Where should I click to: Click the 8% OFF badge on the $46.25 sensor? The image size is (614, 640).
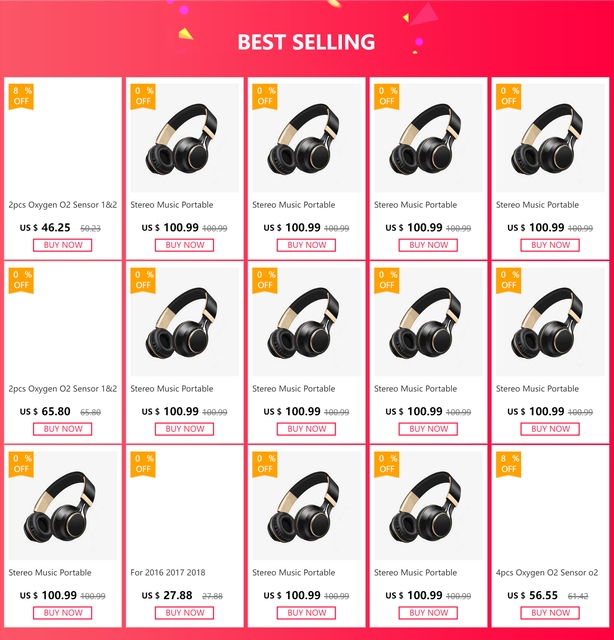(x=21, y=95)
